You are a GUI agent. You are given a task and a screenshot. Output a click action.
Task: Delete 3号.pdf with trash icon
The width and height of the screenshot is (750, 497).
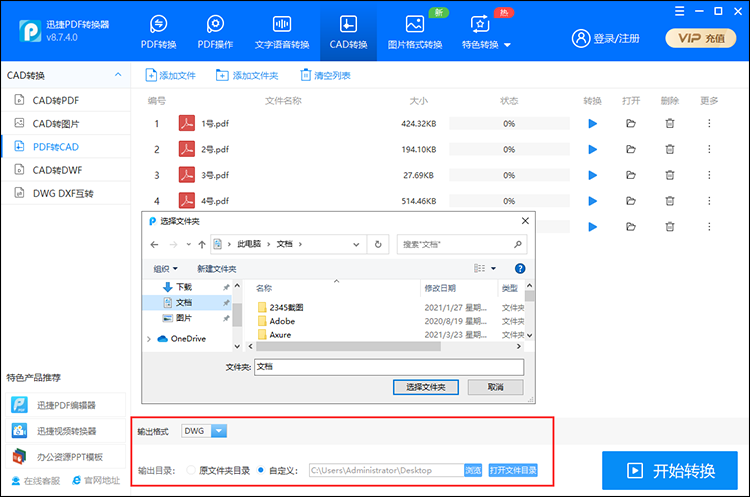(x=670, y=175)
